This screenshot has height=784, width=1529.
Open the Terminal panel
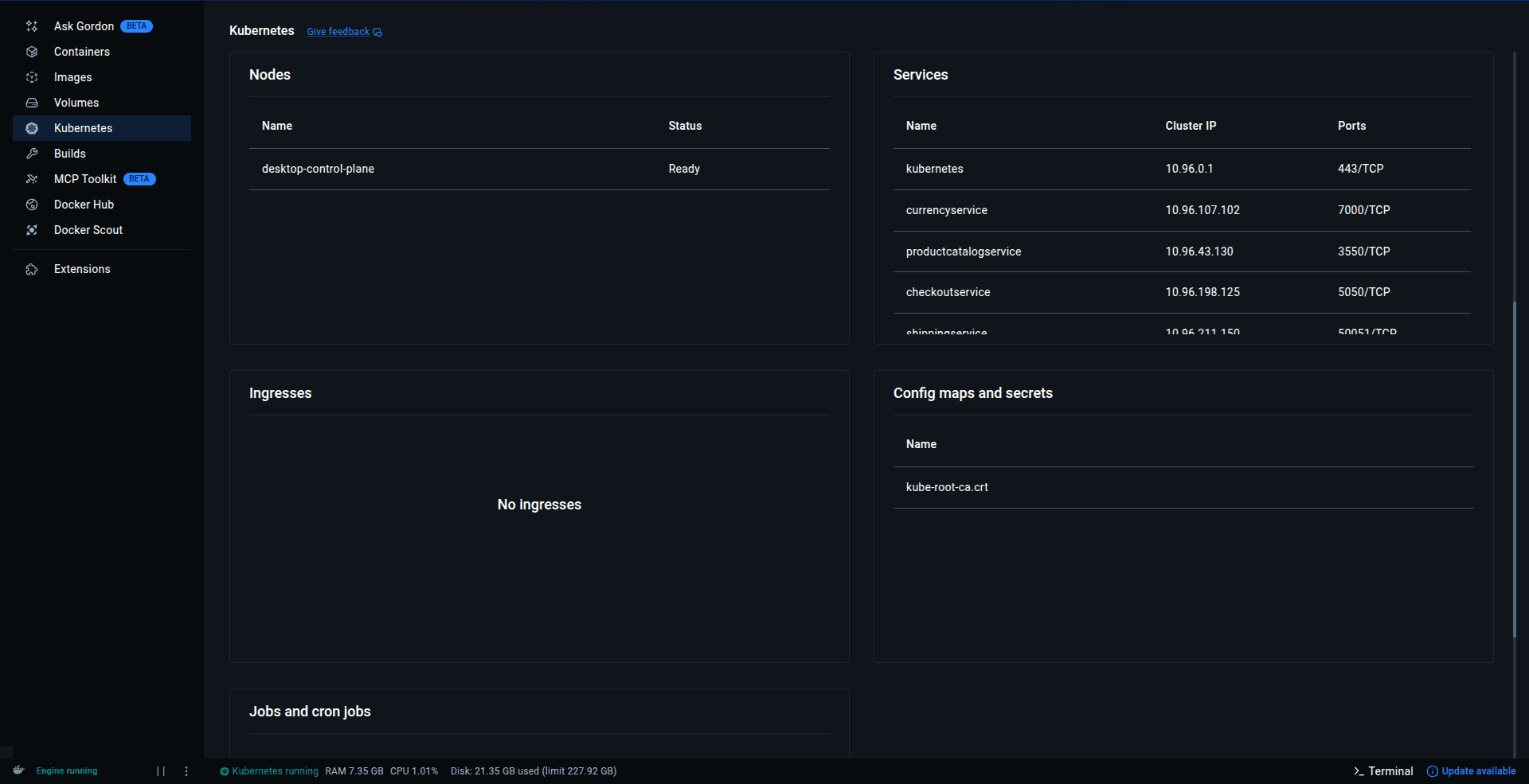click(1383, 771)
